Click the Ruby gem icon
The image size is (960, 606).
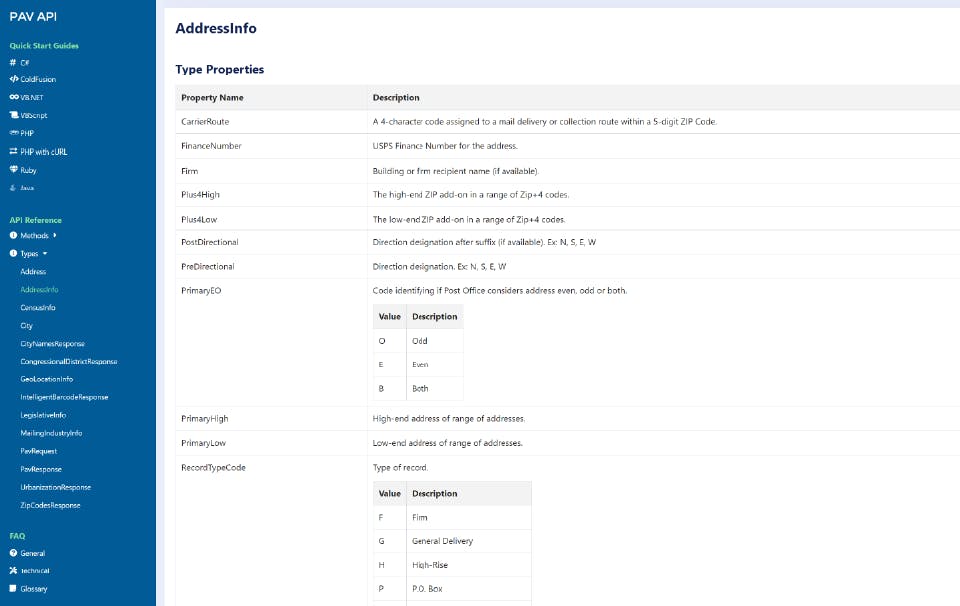click(13, 169)
